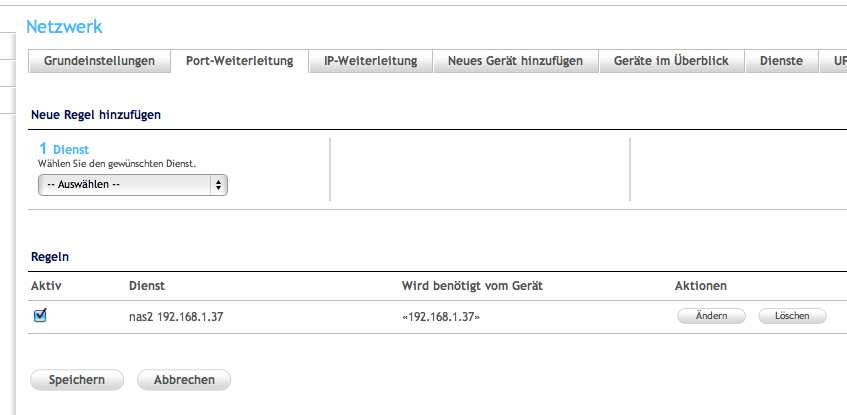Open the Dienste tab

coord(781,61)
